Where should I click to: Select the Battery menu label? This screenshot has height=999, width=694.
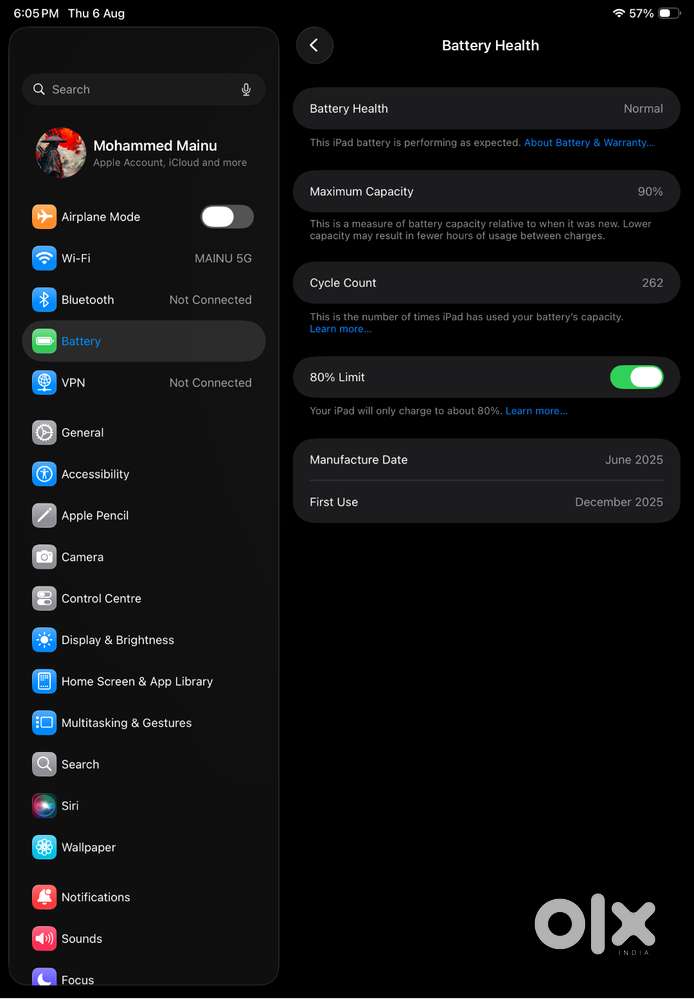pyautogui.click(x=81, y=341)
